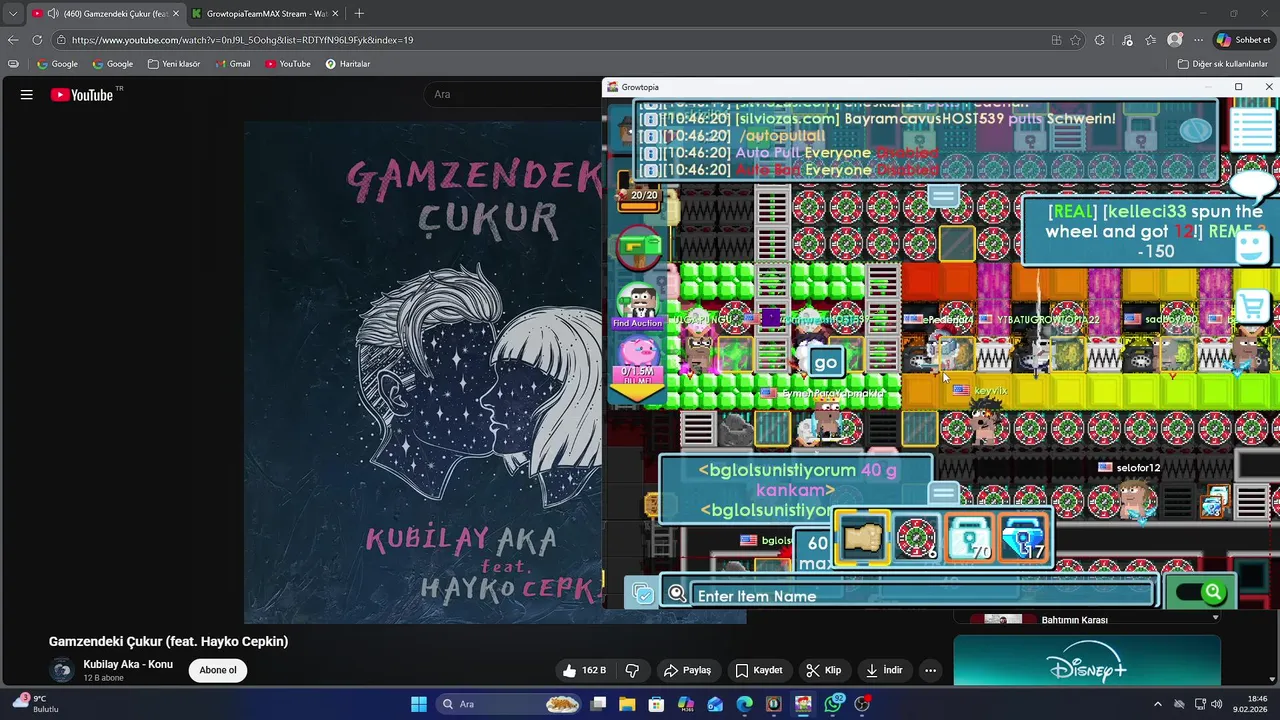Toggle the dark search mode switch

(1201, 593)
